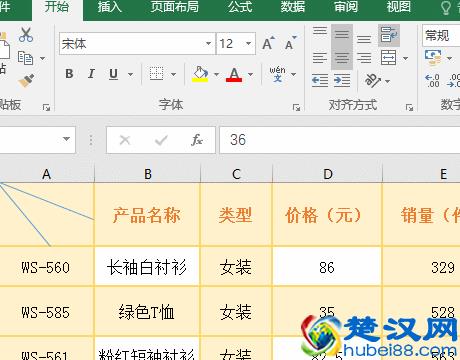Open 字体 group dialog launcher
The width and height of the screenshot is (460, 360).
pos(296,107)
